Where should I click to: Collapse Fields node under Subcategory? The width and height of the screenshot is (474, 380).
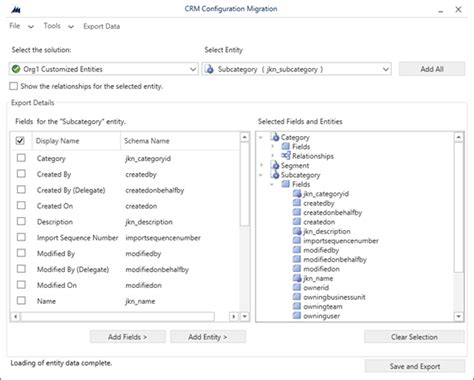click(x=272, y=184)
